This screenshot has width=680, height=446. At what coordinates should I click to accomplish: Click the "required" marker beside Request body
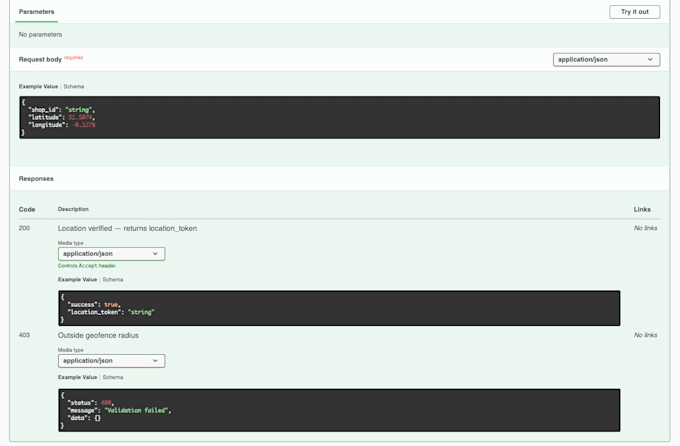tap(74, 57)
